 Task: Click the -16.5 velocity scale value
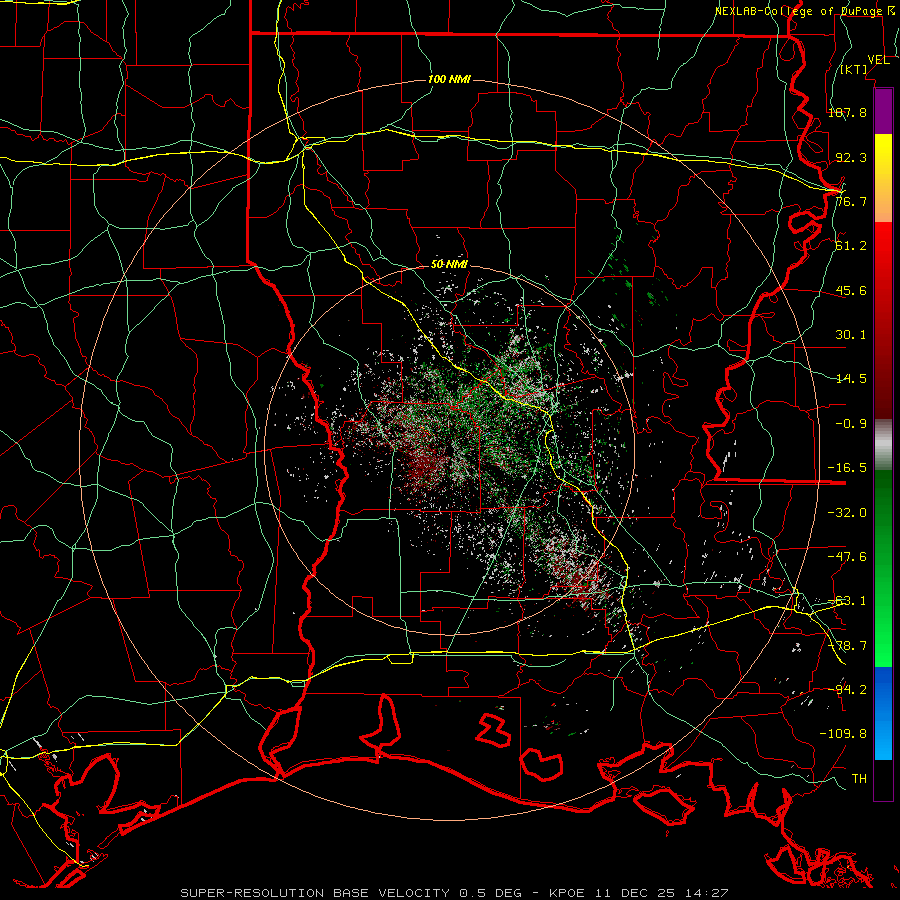point(847,467)
